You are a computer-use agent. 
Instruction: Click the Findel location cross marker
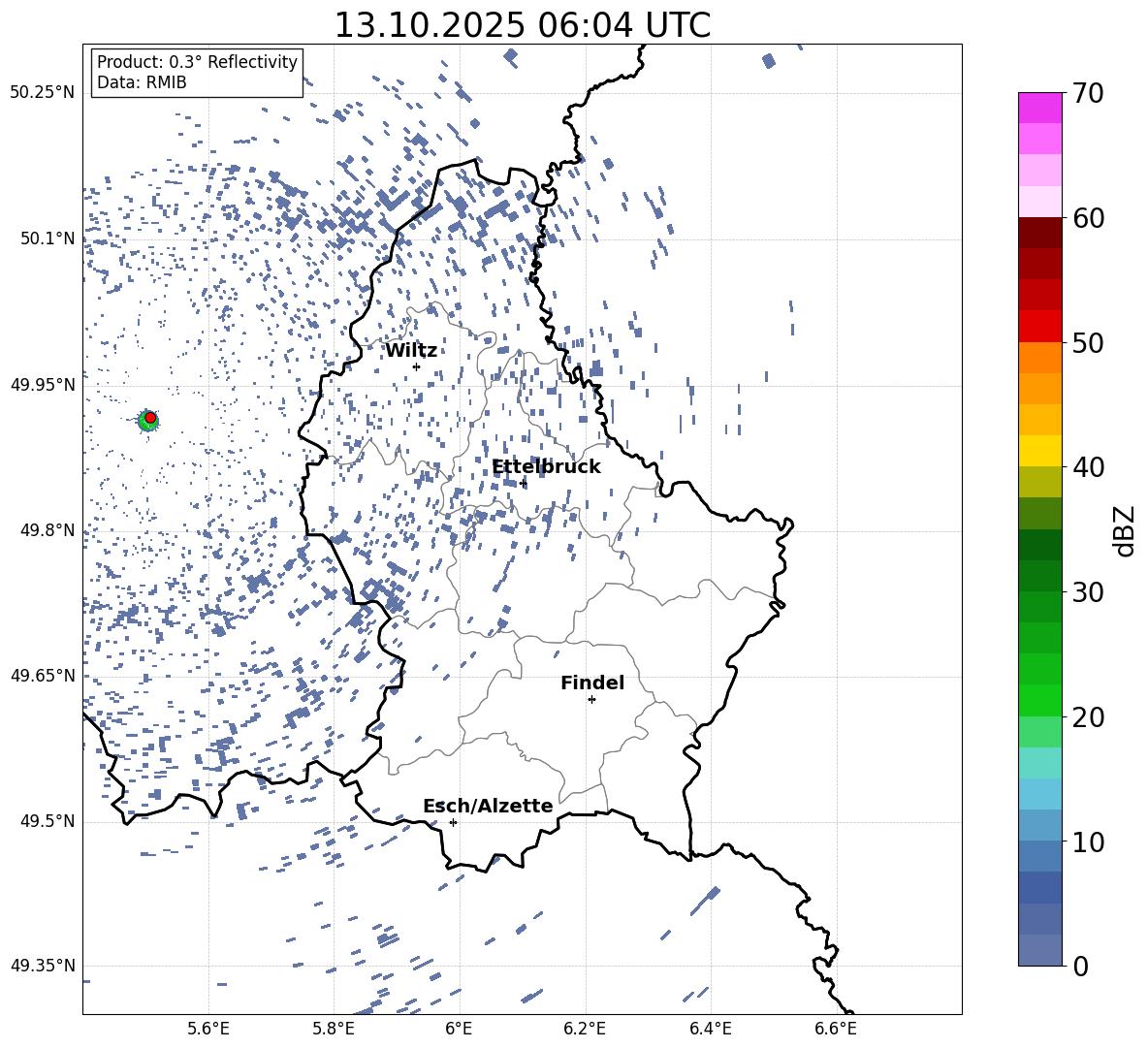coord(591,700)
